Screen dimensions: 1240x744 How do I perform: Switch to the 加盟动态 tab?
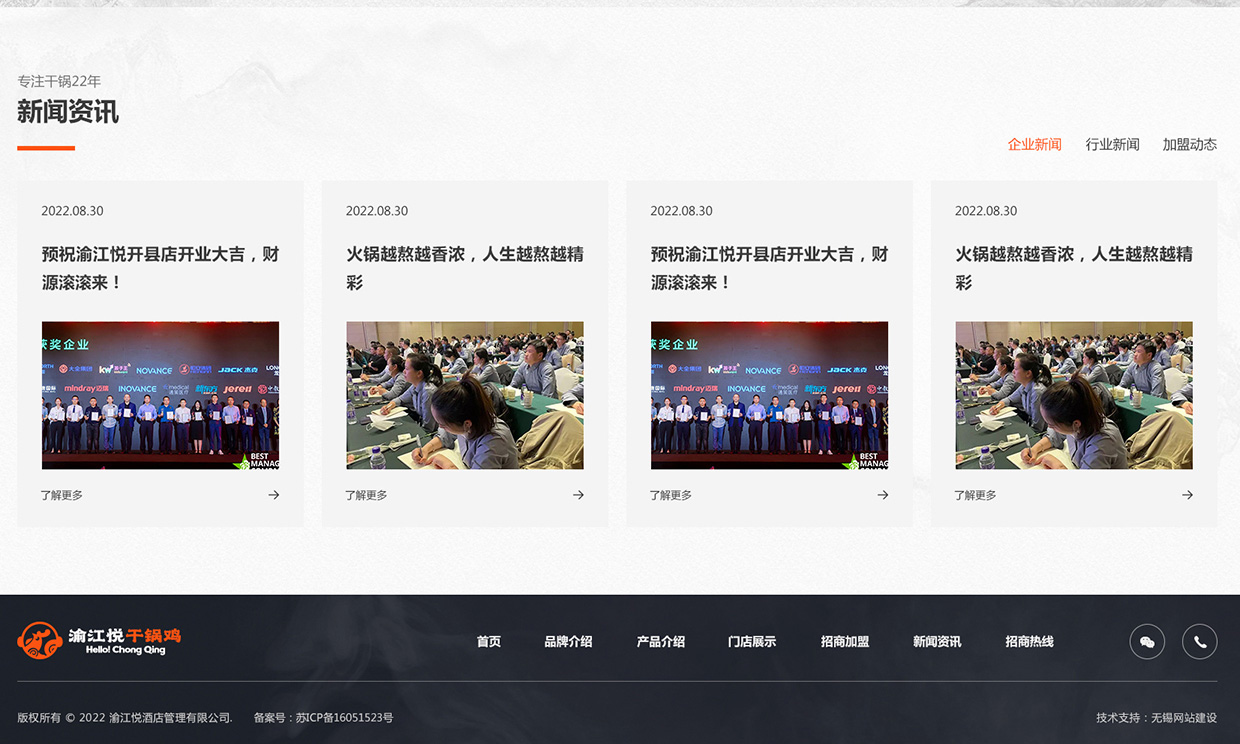coord(1190,144)
